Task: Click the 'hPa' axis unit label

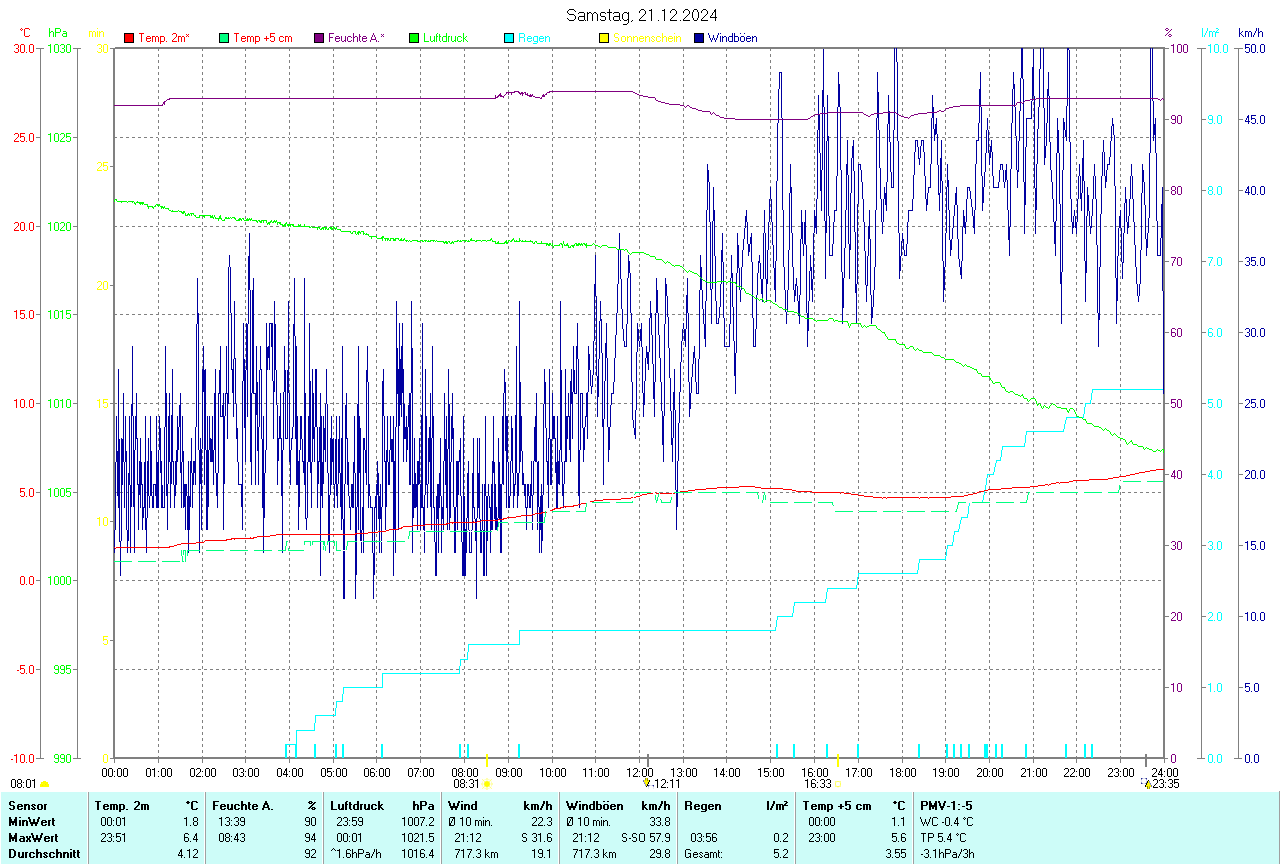Action: click(x=57, y=33)
